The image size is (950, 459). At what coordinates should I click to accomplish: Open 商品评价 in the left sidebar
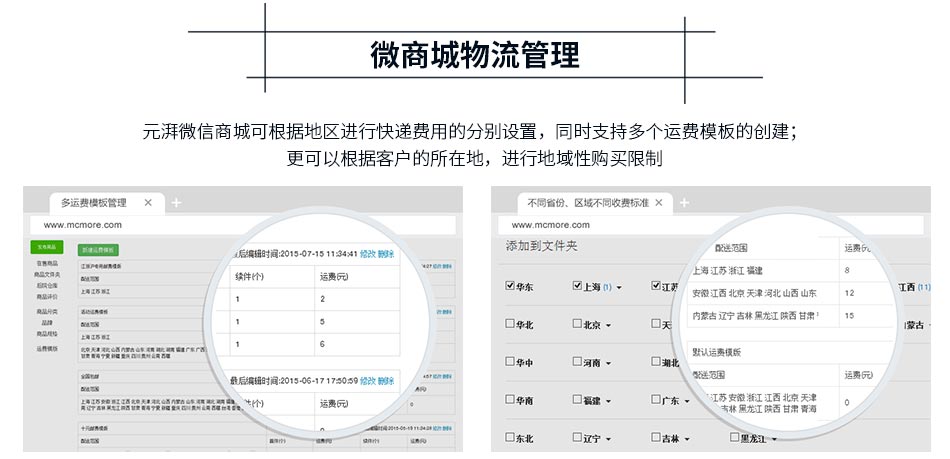point(47,297)
